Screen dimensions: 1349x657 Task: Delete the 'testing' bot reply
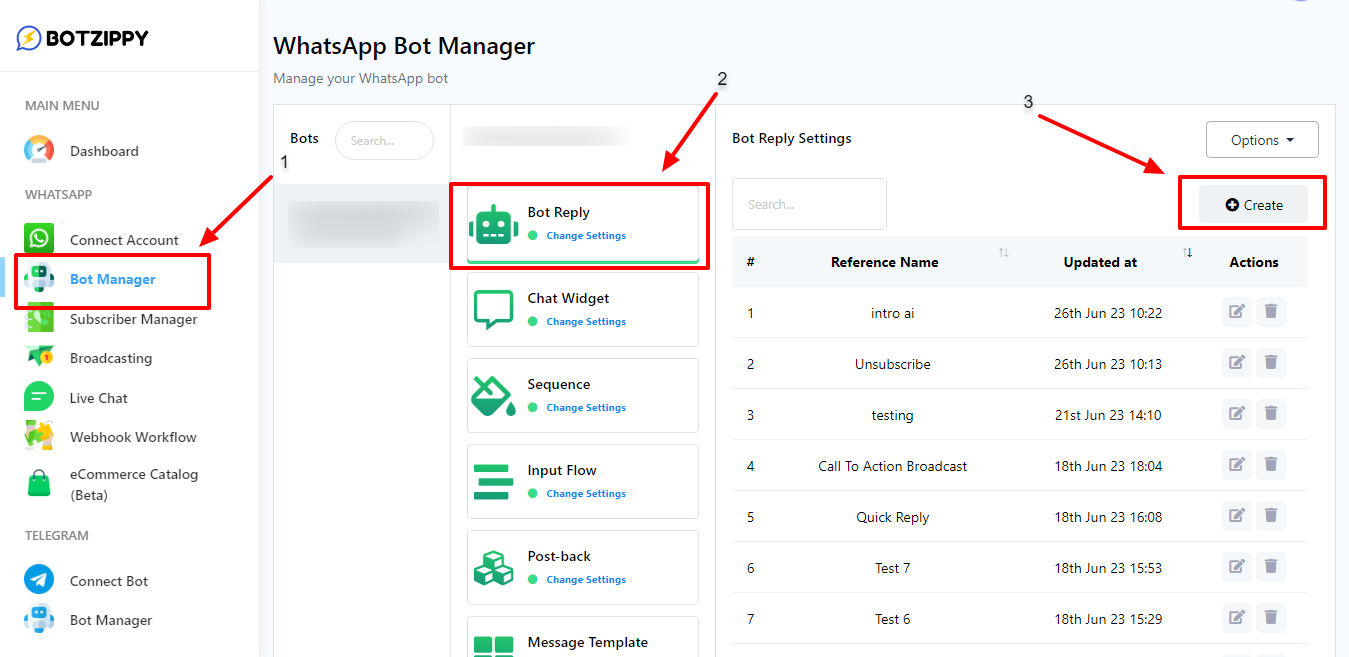[x=1271, y=414]
